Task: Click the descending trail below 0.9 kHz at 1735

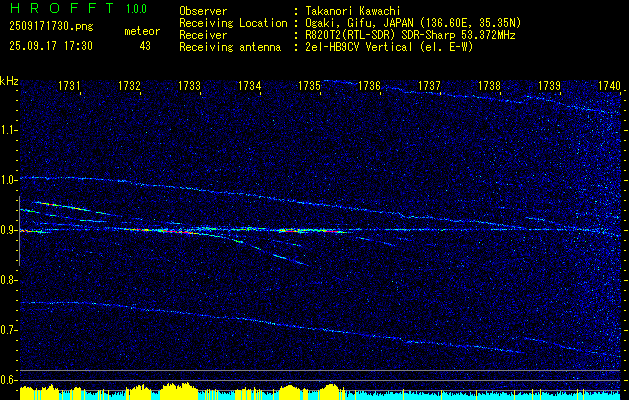Action: 291,260
